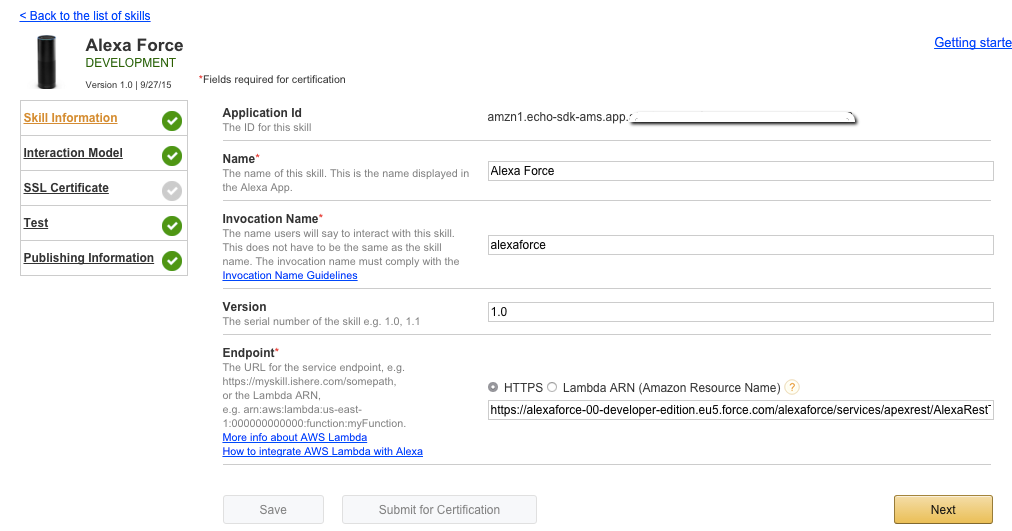The height and width of the screenshot is (531, 1012).
Task: Open the Publishing Information tab
Action: (88, 257)
